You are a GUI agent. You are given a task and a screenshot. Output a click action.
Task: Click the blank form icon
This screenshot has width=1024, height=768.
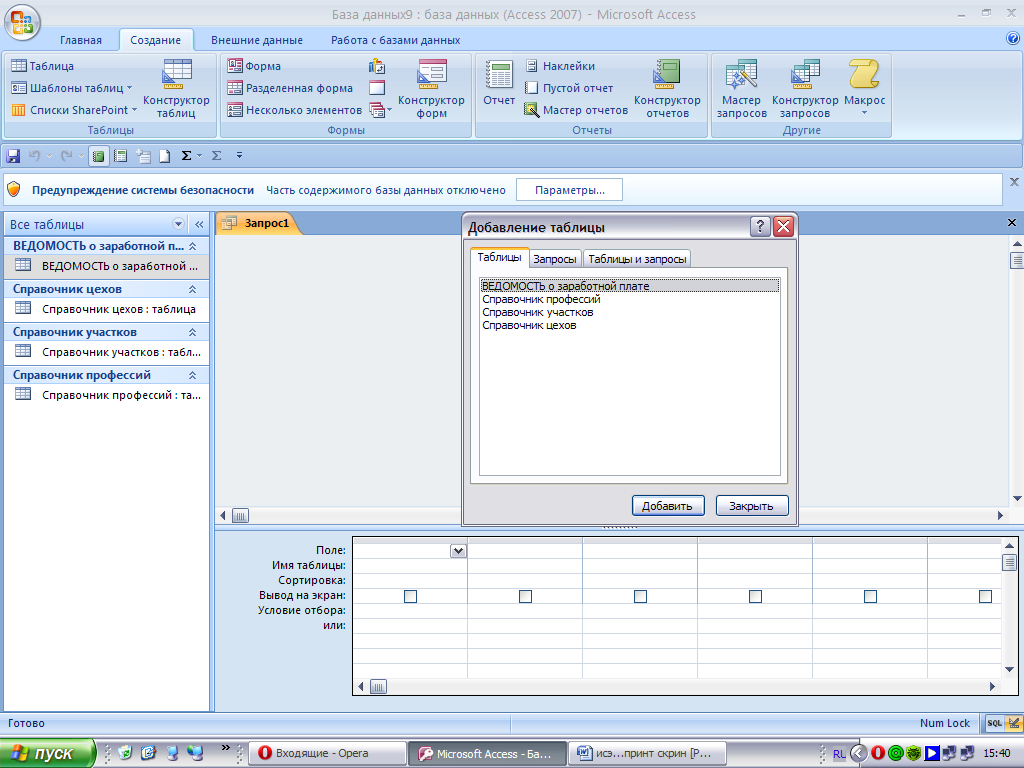(377, 88)
